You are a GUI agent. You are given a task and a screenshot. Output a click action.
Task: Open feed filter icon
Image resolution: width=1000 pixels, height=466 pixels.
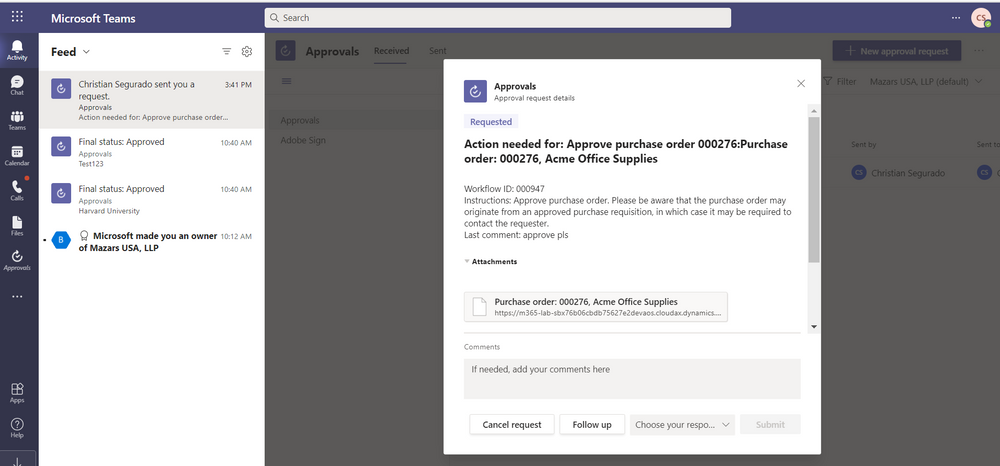pyautogui.click(x=226, y=52)
